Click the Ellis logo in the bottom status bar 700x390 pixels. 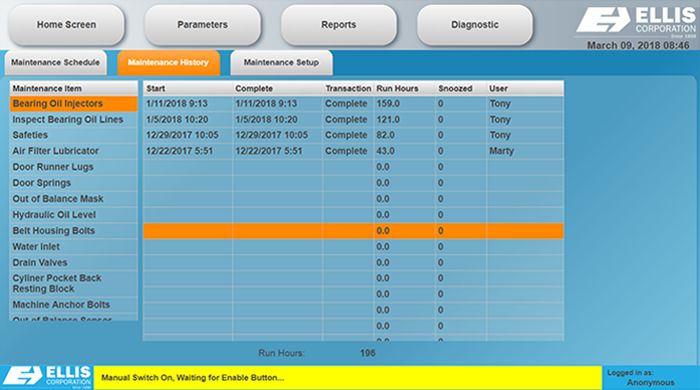47,378
